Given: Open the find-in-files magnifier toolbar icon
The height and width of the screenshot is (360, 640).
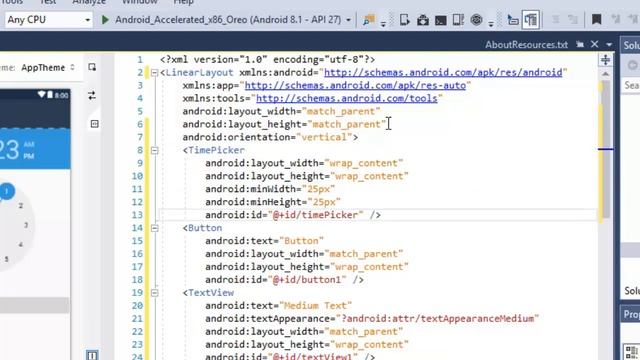Looking at the screenshot, I should pos(369,20).
